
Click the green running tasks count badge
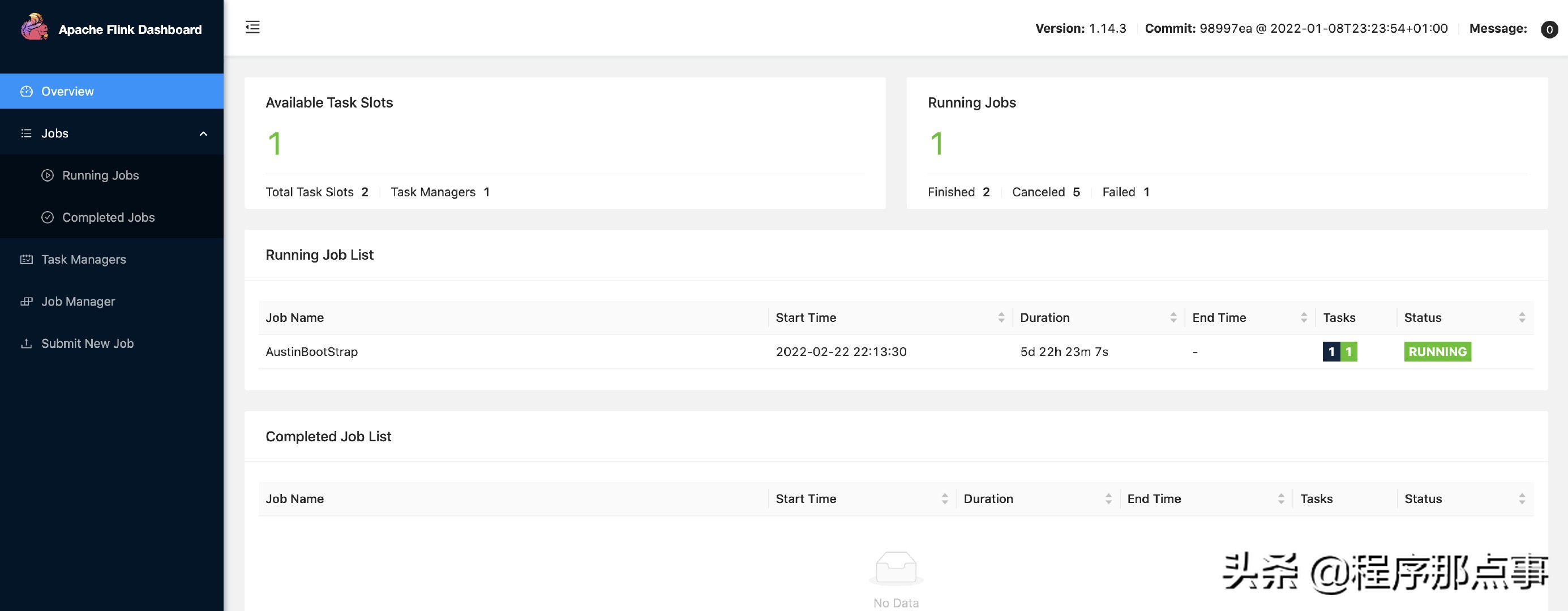(x=1348, y=352)
